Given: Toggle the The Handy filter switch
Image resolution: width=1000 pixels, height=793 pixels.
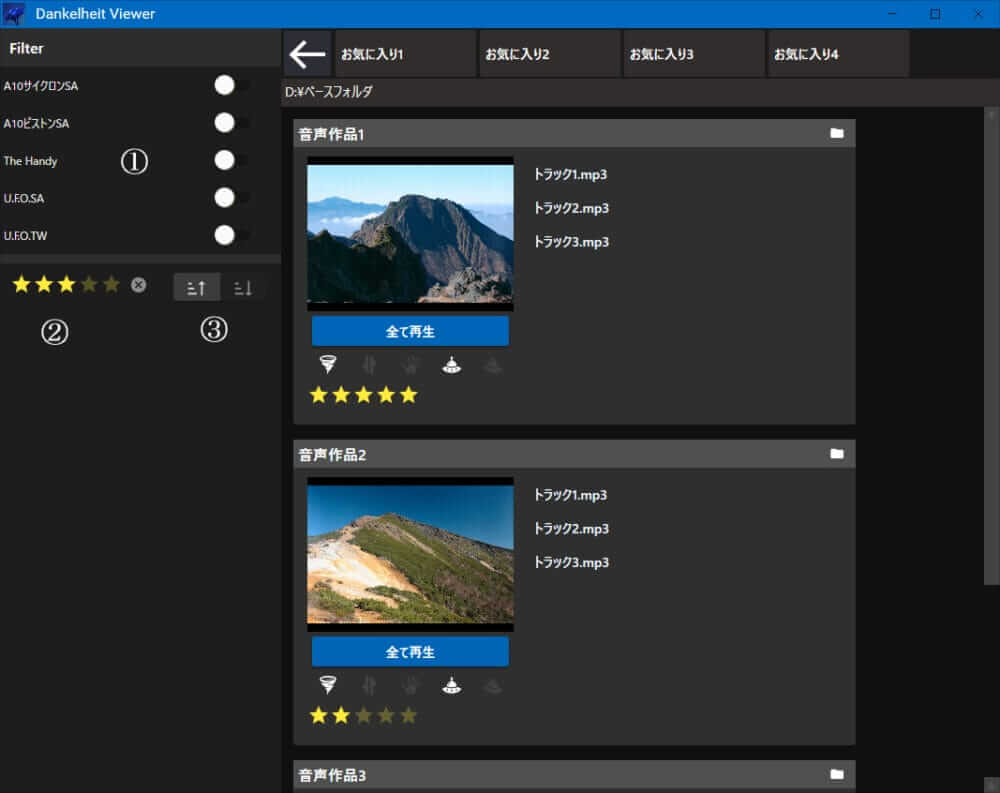Looking at the screenshot, I should [x=232, y=160].
